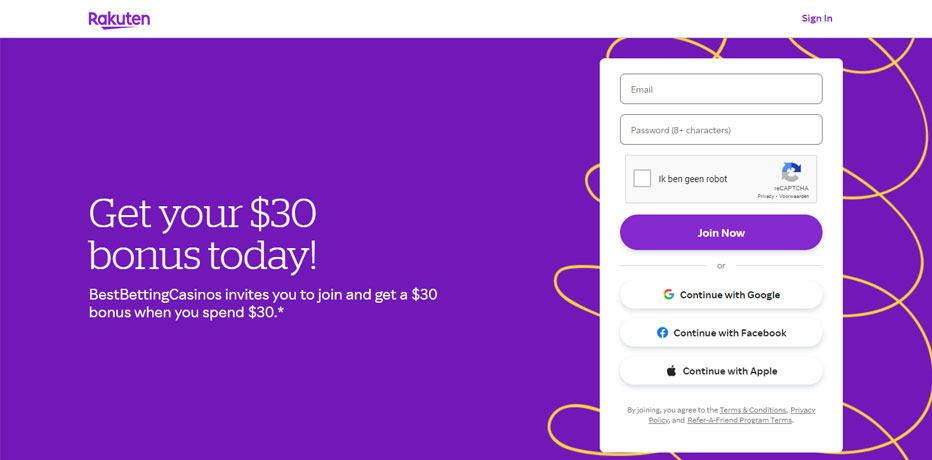
Task: Select Continue with Facebook
Action: pyautogui.click(x=721, y=333)
